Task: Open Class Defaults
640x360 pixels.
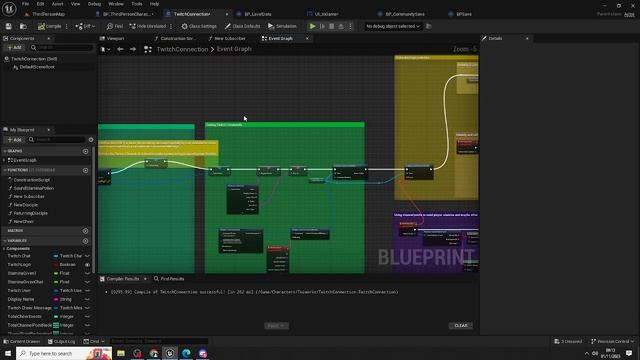Action: click(242, 26)
